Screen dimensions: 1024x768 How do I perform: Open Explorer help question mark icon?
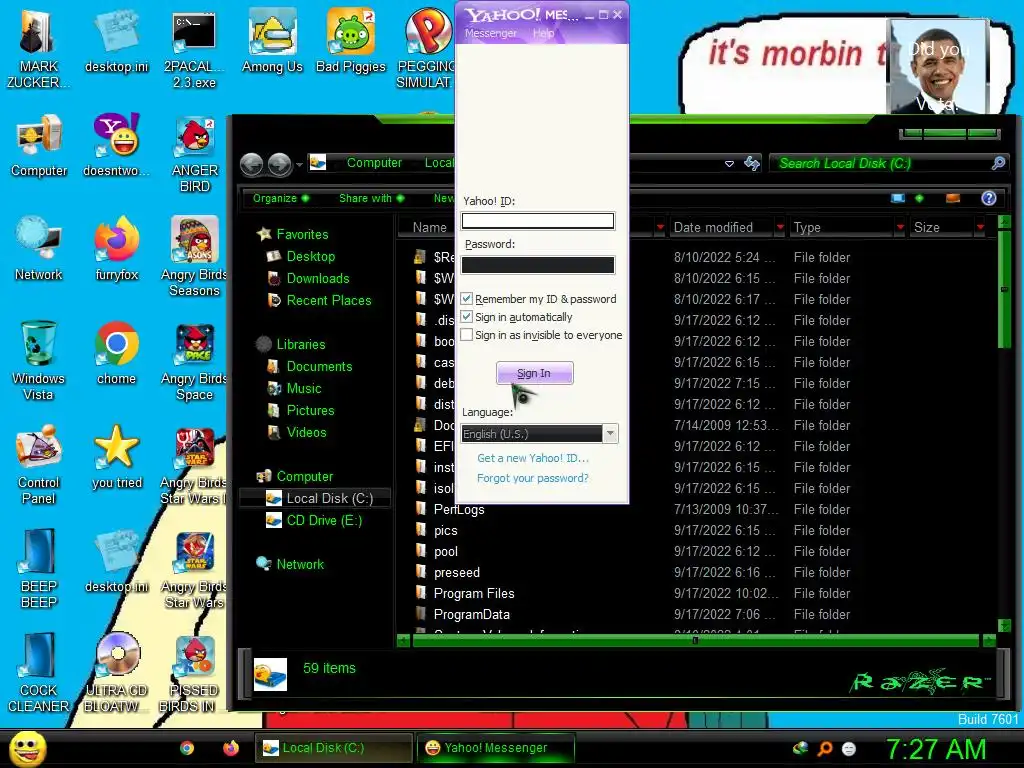[989, 198]
